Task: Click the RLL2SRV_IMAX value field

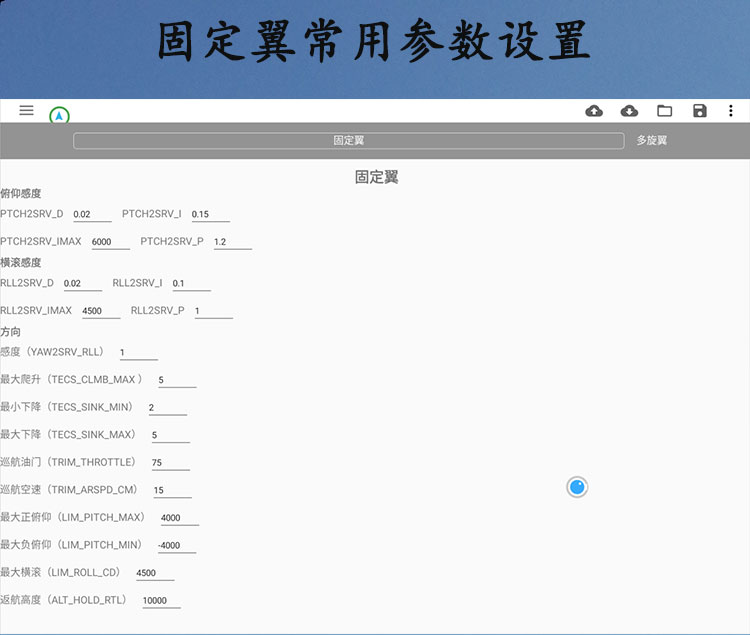Action: [x=100, y=311]
